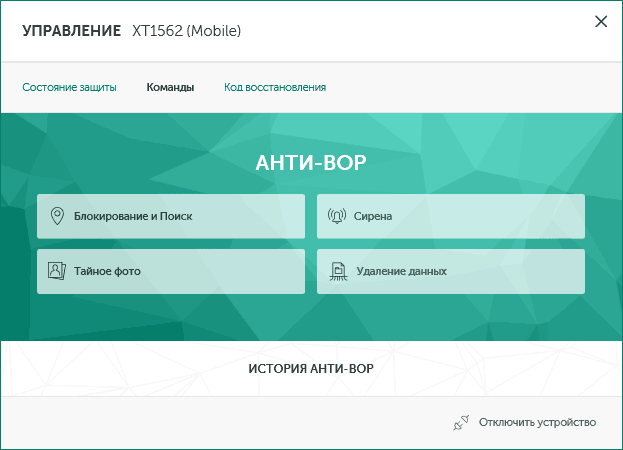Image resolution: width=623 pixels, height=450 pixels.
Task: Open ИСТОРИЯ АНТИ-ВОР history section
Action: (311, 369)
